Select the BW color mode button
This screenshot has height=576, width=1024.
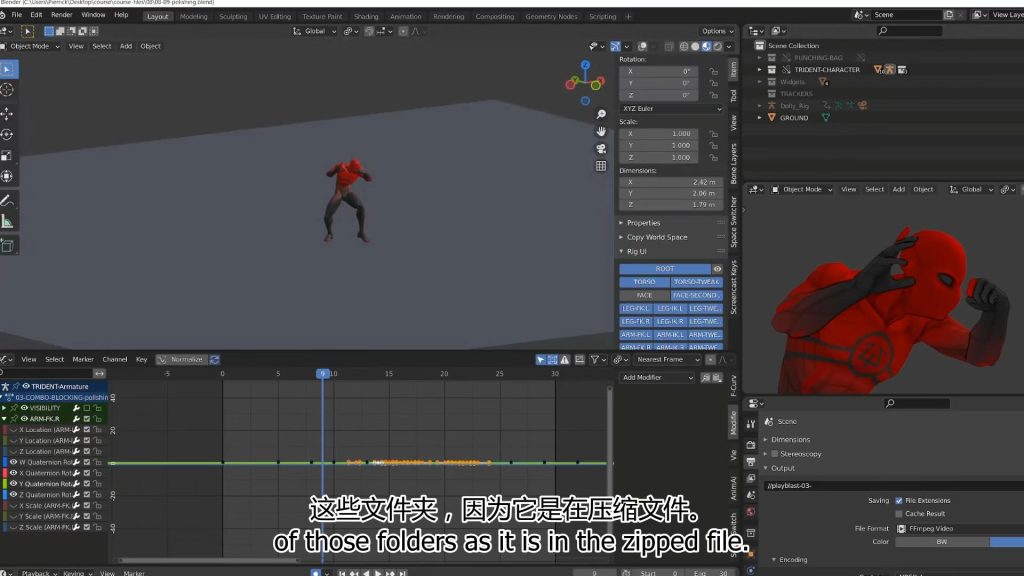point(942,542)
